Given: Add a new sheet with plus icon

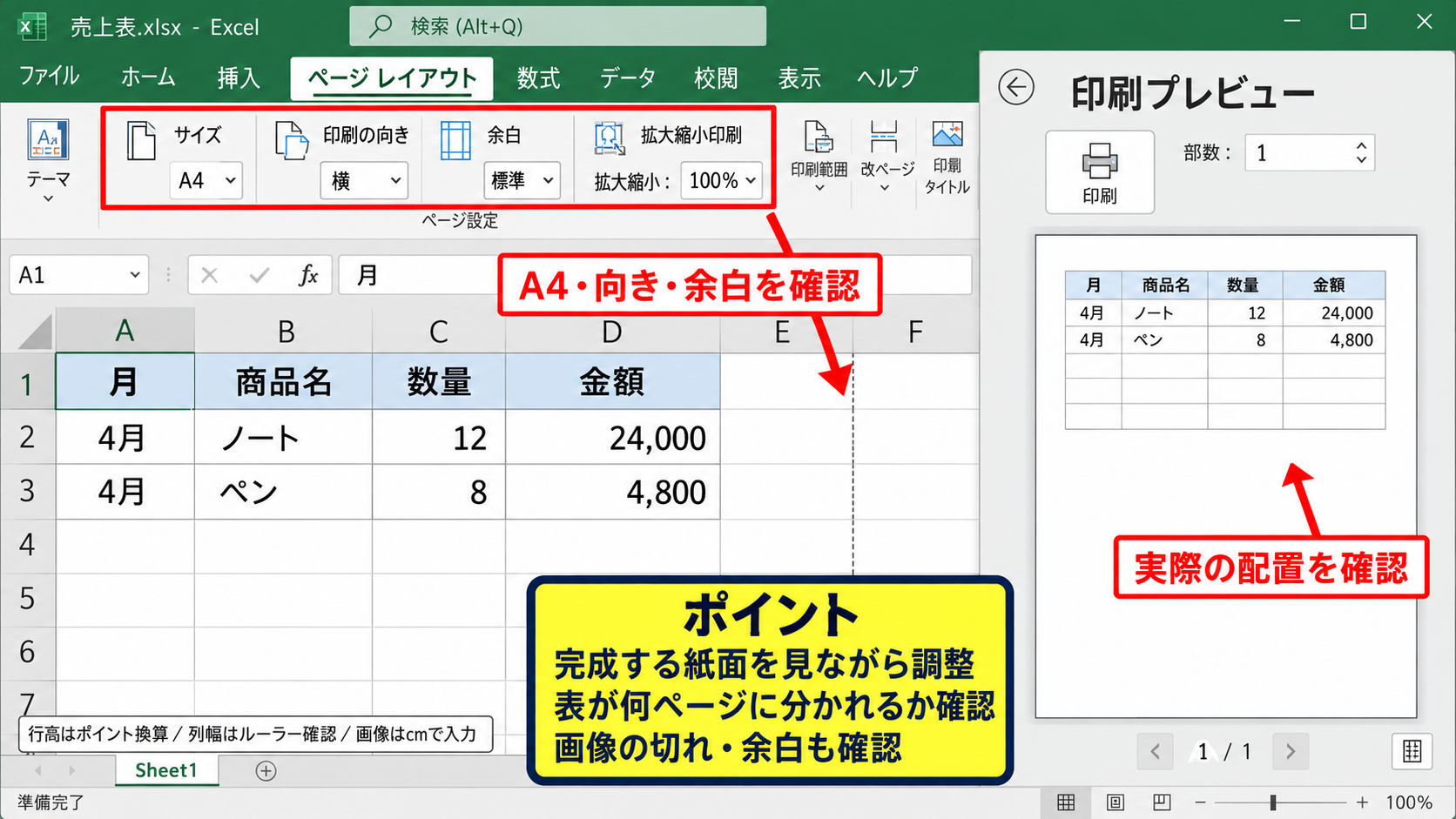Looking at the screenshot, I should point(266,771).
